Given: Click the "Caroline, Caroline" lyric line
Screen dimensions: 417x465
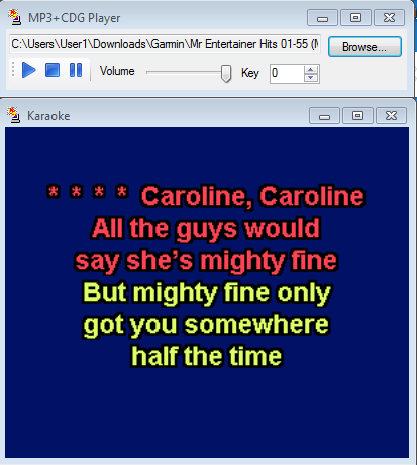Looking at the screenshot, I should pos(253,196).
